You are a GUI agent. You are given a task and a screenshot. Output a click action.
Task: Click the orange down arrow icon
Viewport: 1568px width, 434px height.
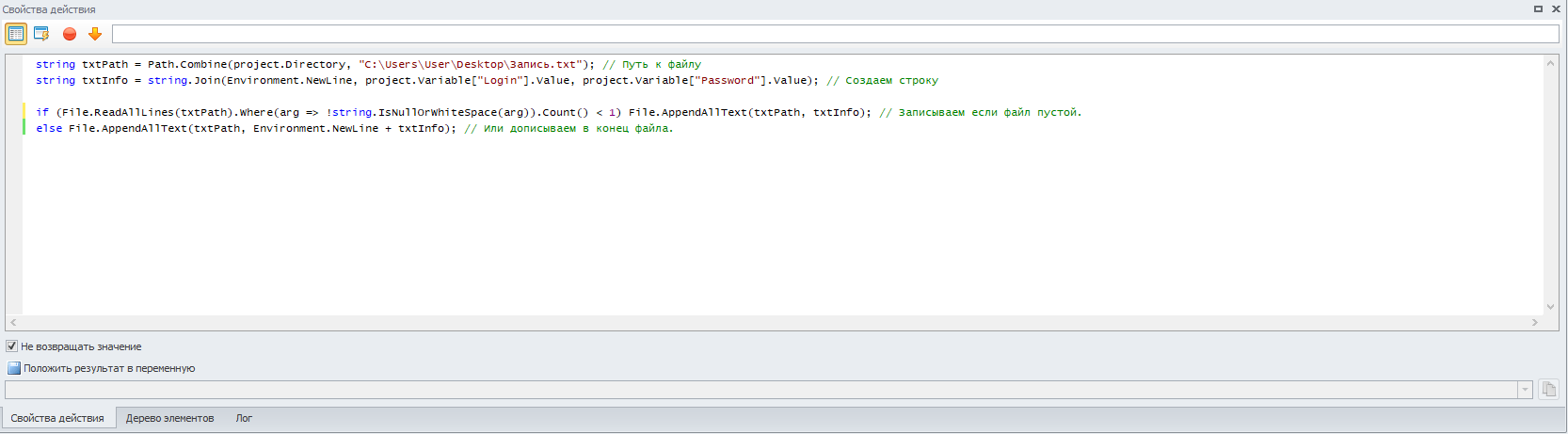95,34
